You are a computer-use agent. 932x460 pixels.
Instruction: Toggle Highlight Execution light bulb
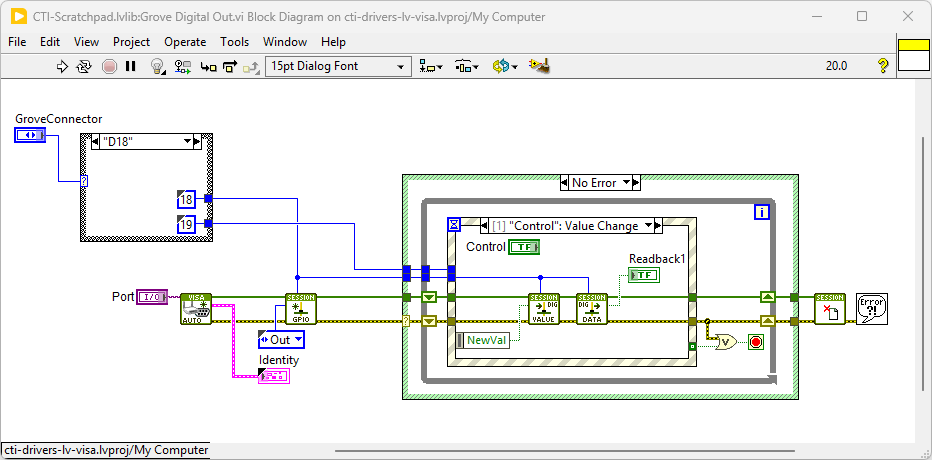point(157,66)
